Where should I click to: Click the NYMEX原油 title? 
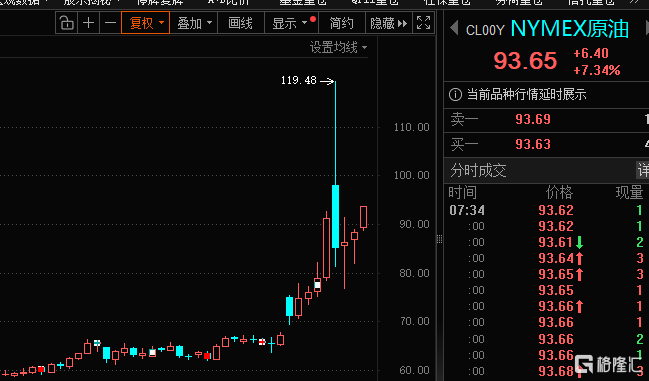[570, 29]
